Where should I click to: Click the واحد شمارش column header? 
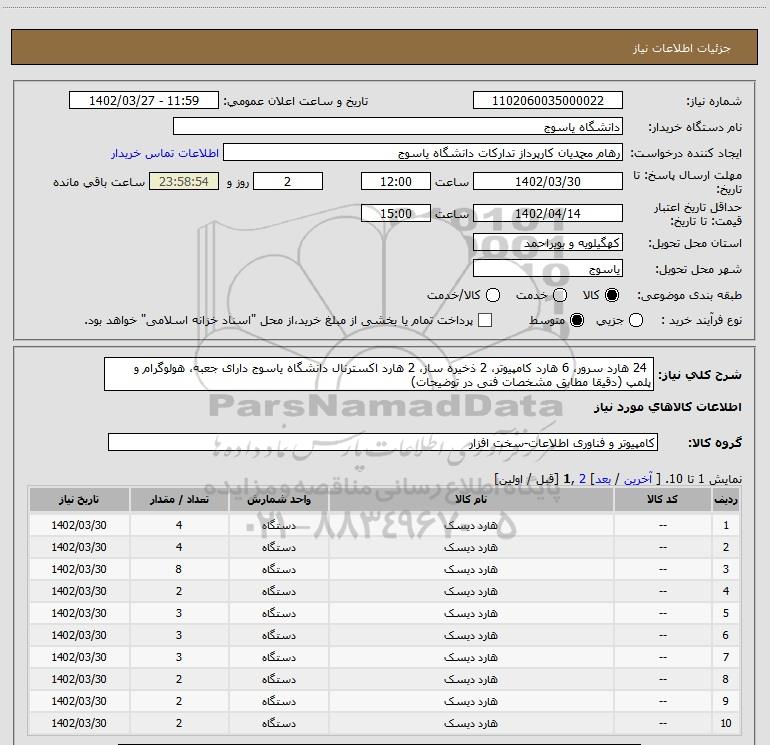coord(278,499)
